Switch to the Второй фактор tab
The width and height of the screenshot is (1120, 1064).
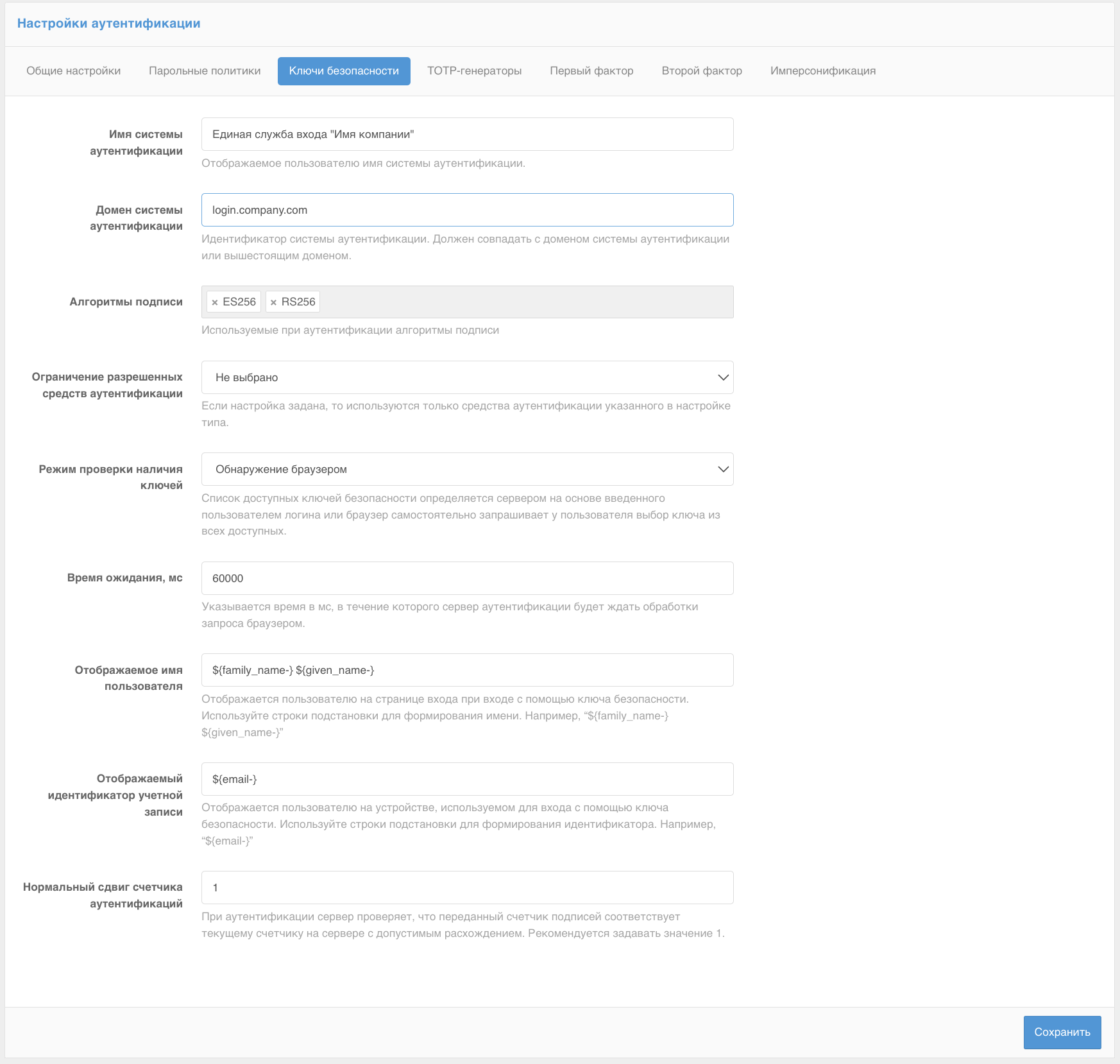(702, 71)
